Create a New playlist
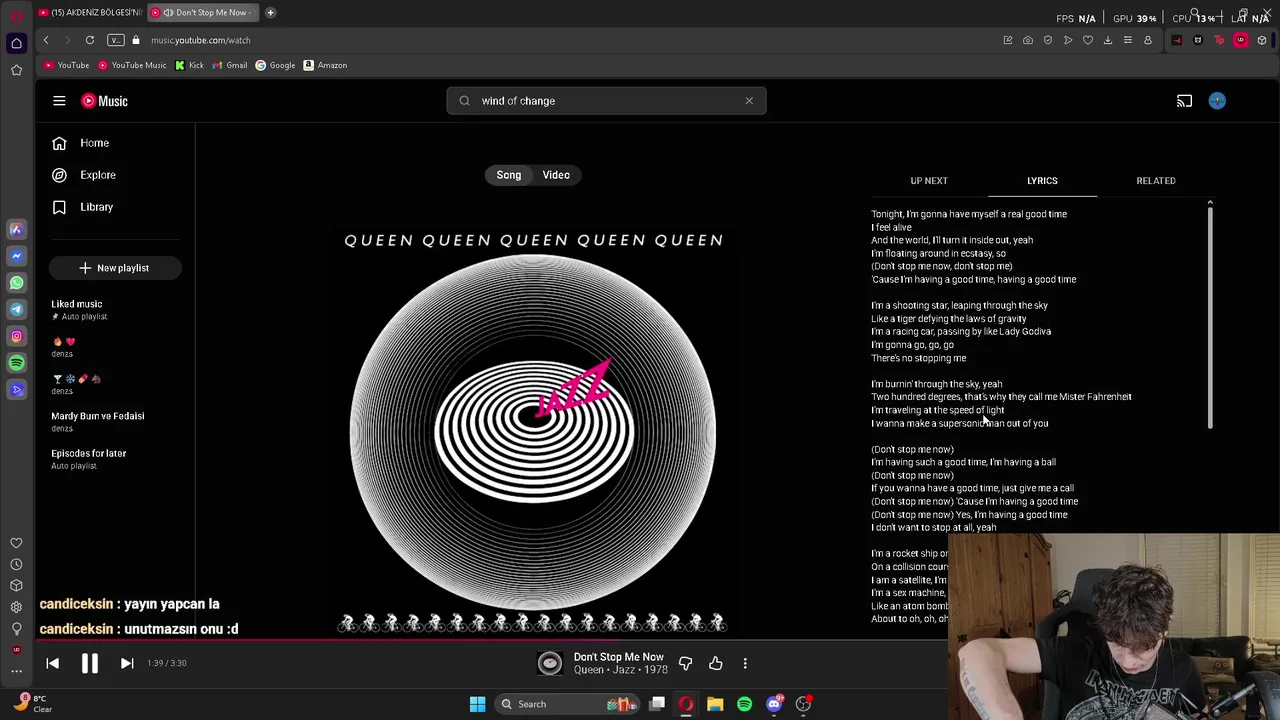The height and width of the screenshot is (720, 1280). [x=114, y=268]
